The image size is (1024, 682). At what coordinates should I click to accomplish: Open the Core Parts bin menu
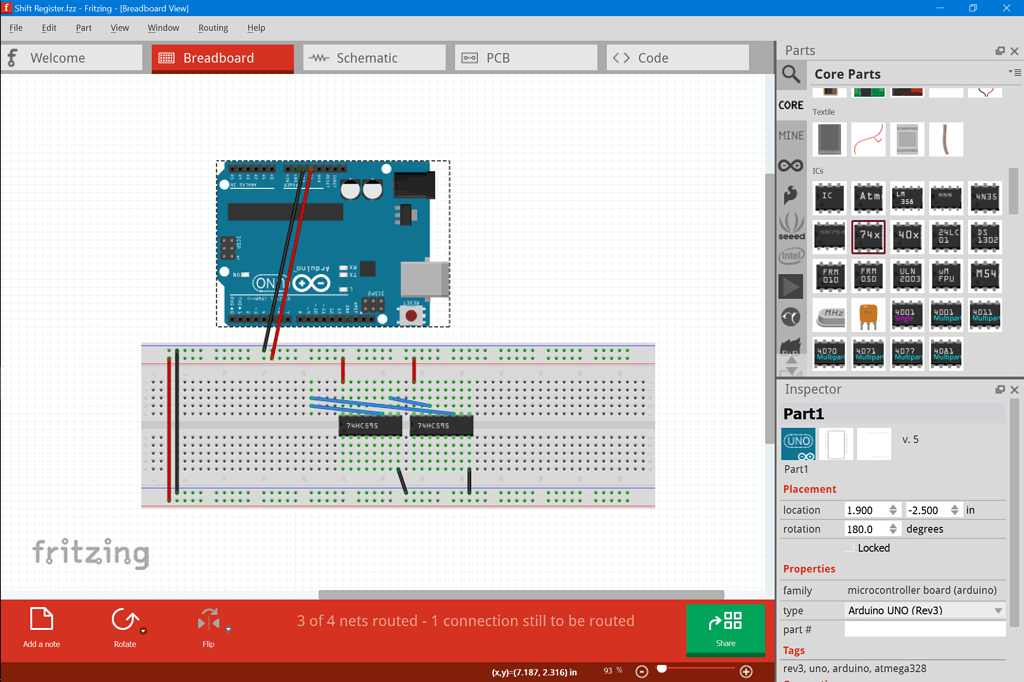[1017, 73]
